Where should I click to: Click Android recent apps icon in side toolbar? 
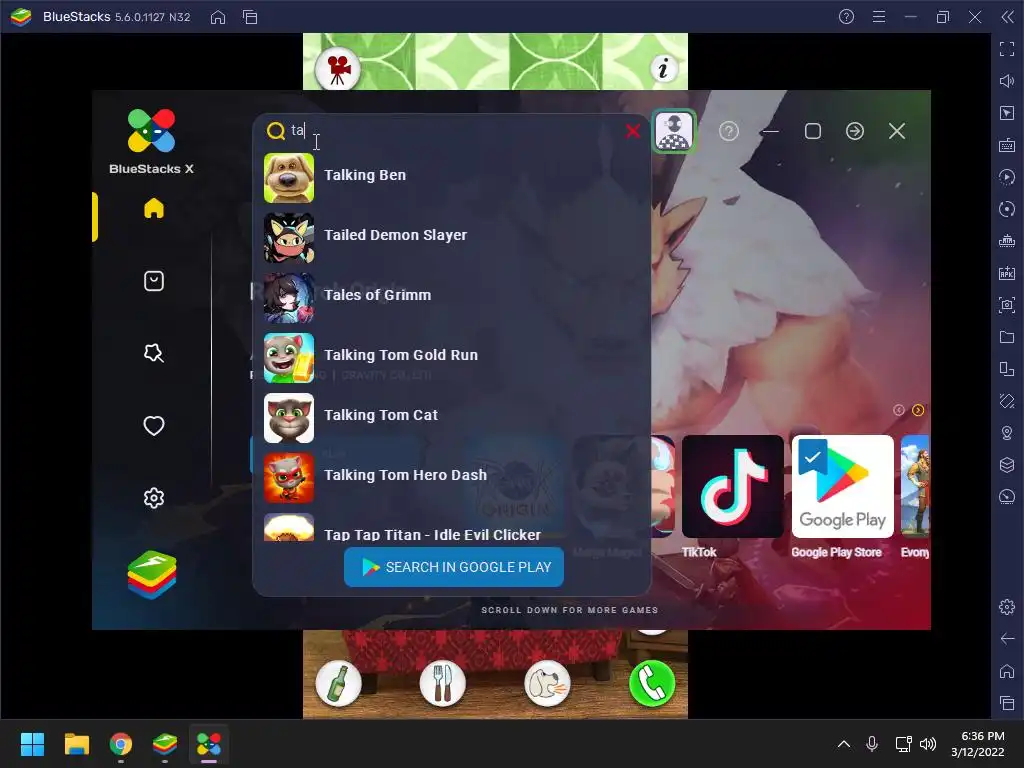[1007, 703]
